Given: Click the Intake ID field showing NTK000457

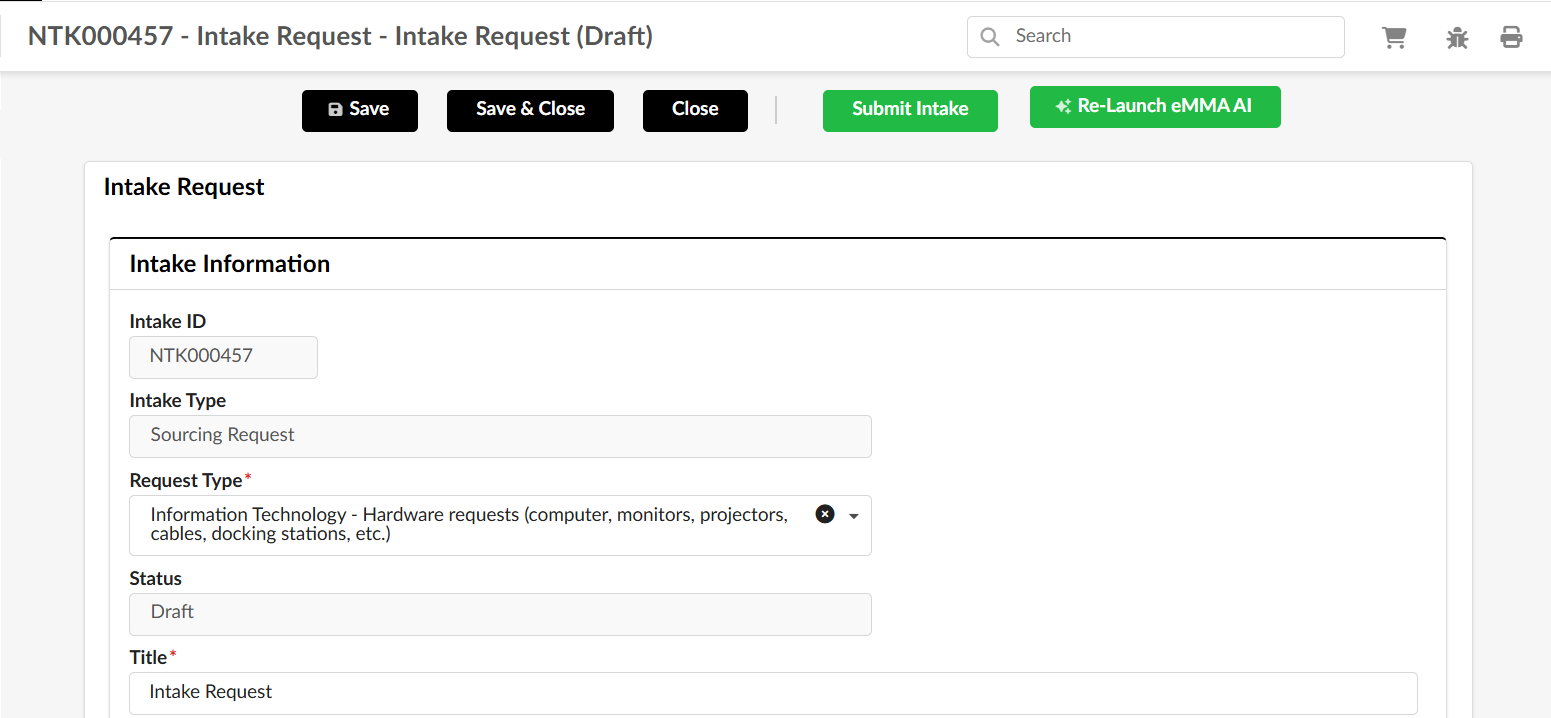Looking at the screenshot, I should 222,356.
